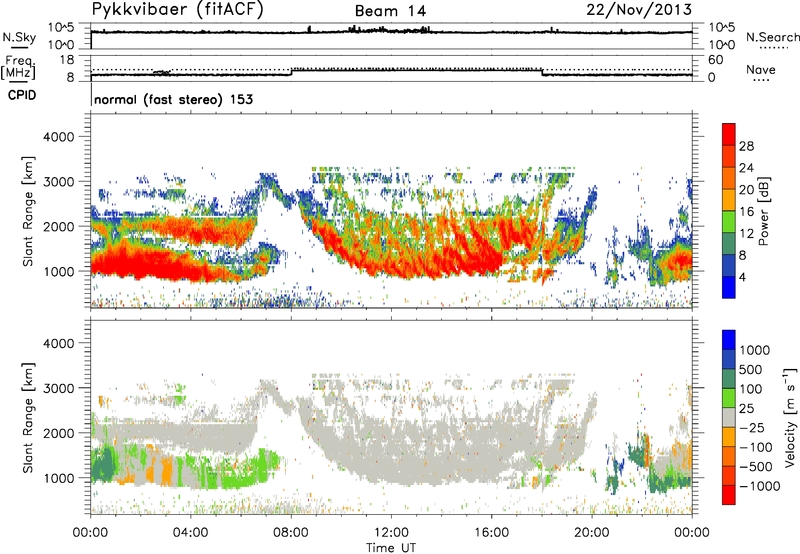Viewport: 800px width, 554px height.
Task: Click the 'Pykkvibaer (fitACF)' title text
Action: pos(178,10)
